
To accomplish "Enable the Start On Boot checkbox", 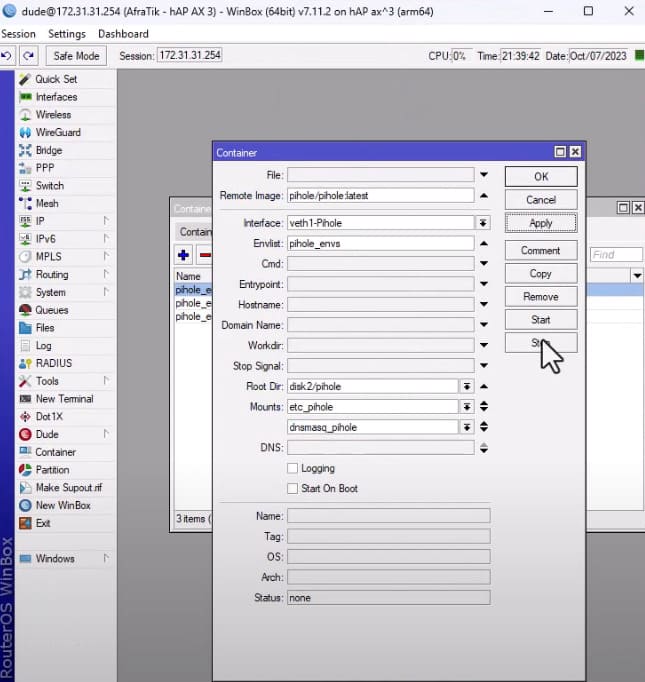I will 292,488.
